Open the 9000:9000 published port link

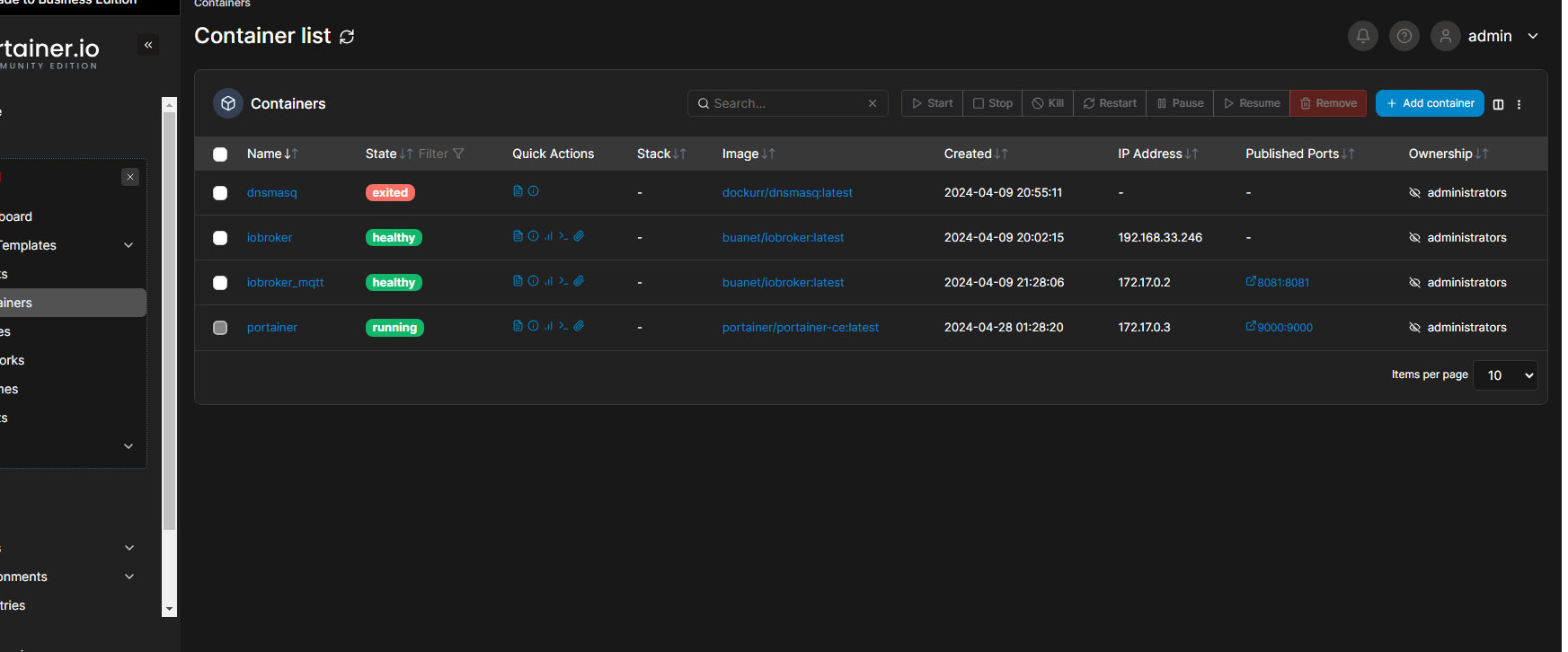pyautogui.click(x=1283, y=328)
